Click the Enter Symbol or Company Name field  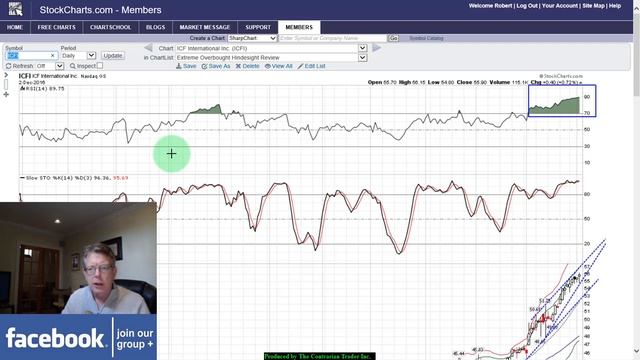click(x=332, y=38)
